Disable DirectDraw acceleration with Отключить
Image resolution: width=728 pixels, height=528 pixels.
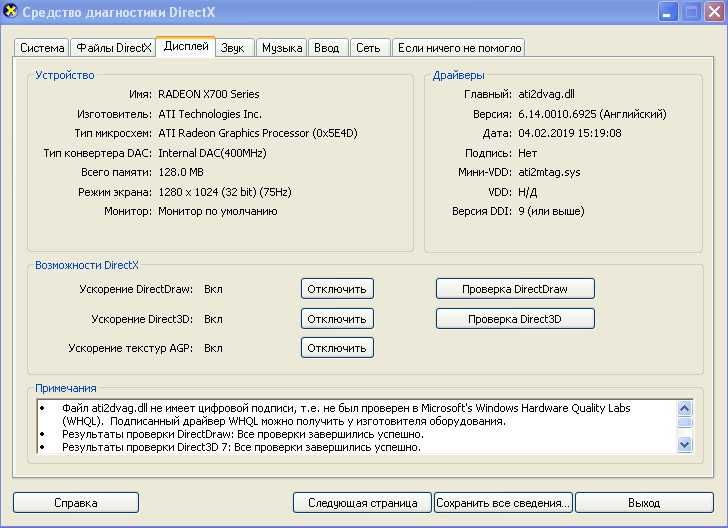point(337,289)
